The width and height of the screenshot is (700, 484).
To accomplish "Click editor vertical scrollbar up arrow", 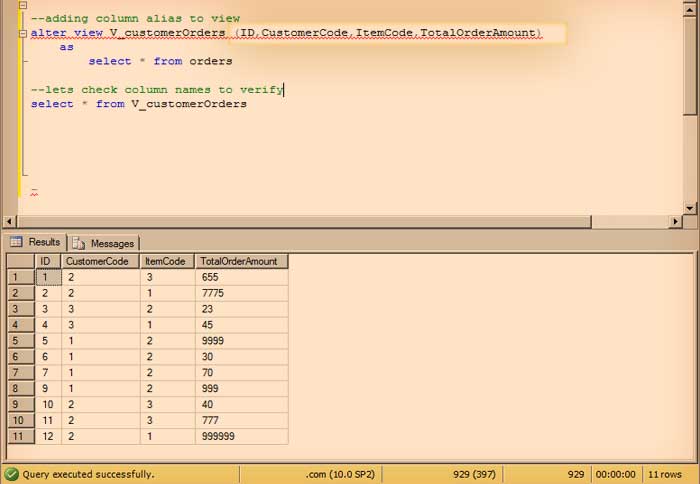I will [x=690, y=9].
